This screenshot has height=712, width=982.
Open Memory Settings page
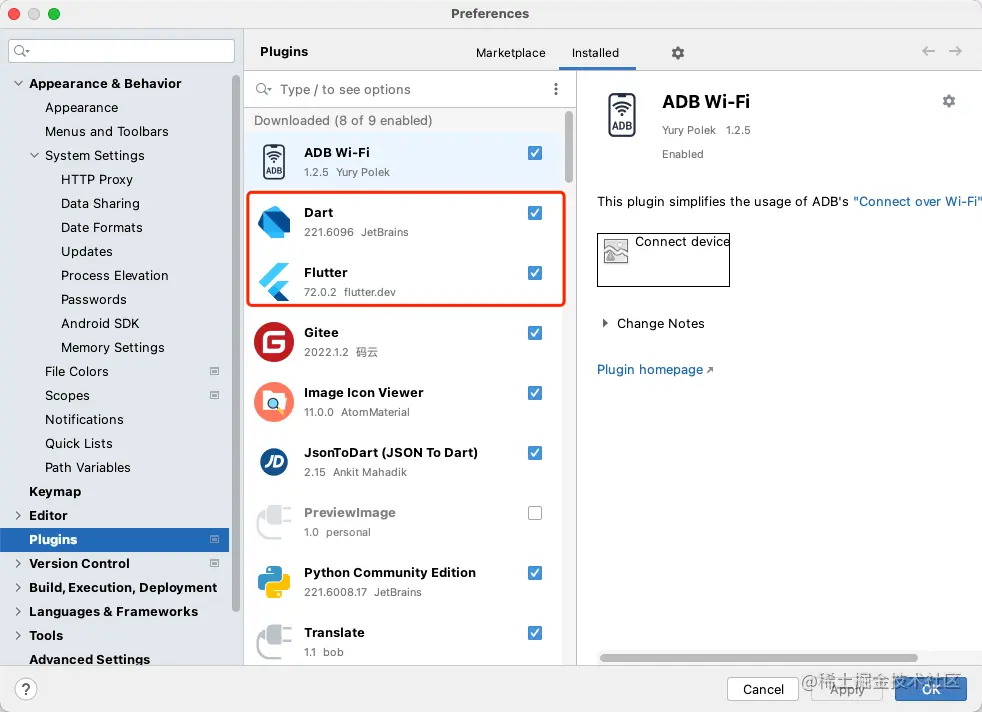(113, 348)
